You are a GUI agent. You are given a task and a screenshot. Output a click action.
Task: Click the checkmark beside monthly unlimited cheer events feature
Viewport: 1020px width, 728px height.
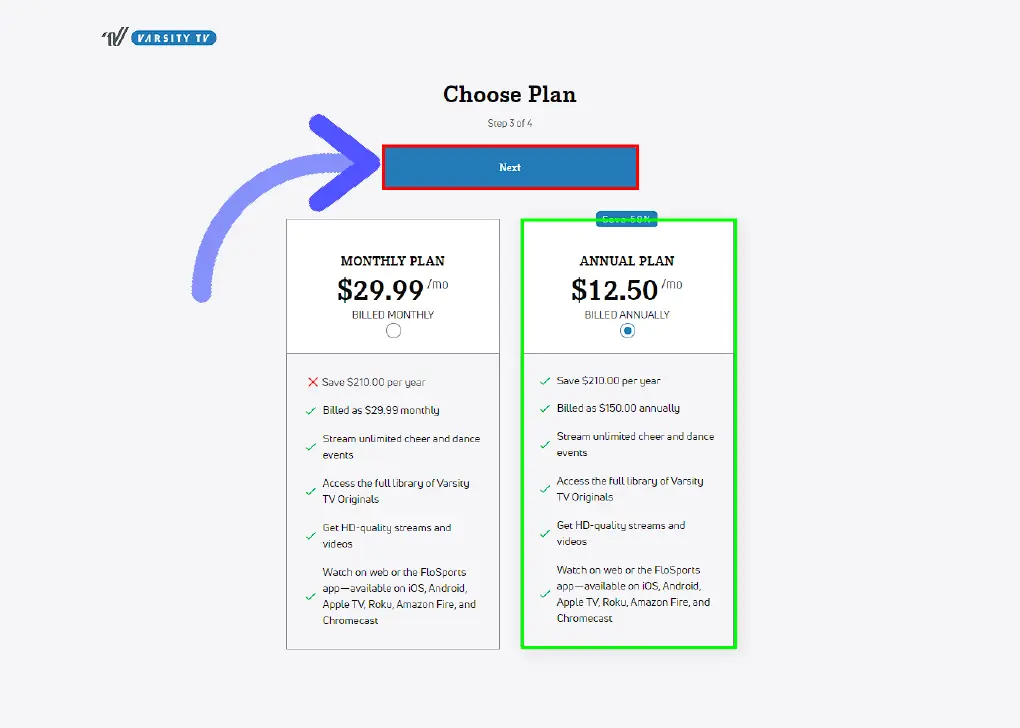point(311,447)
